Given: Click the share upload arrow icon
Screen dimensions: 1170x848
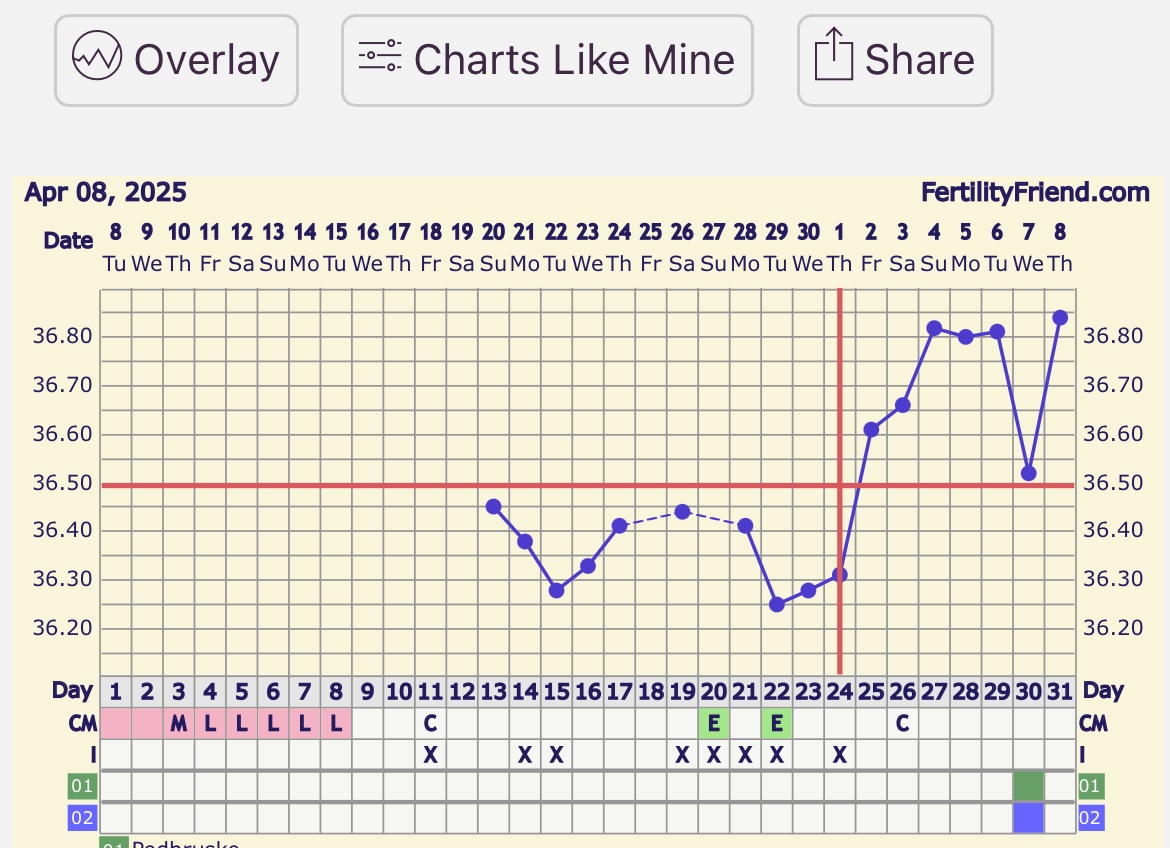Looking at the screenshot, I should [832, 55].
